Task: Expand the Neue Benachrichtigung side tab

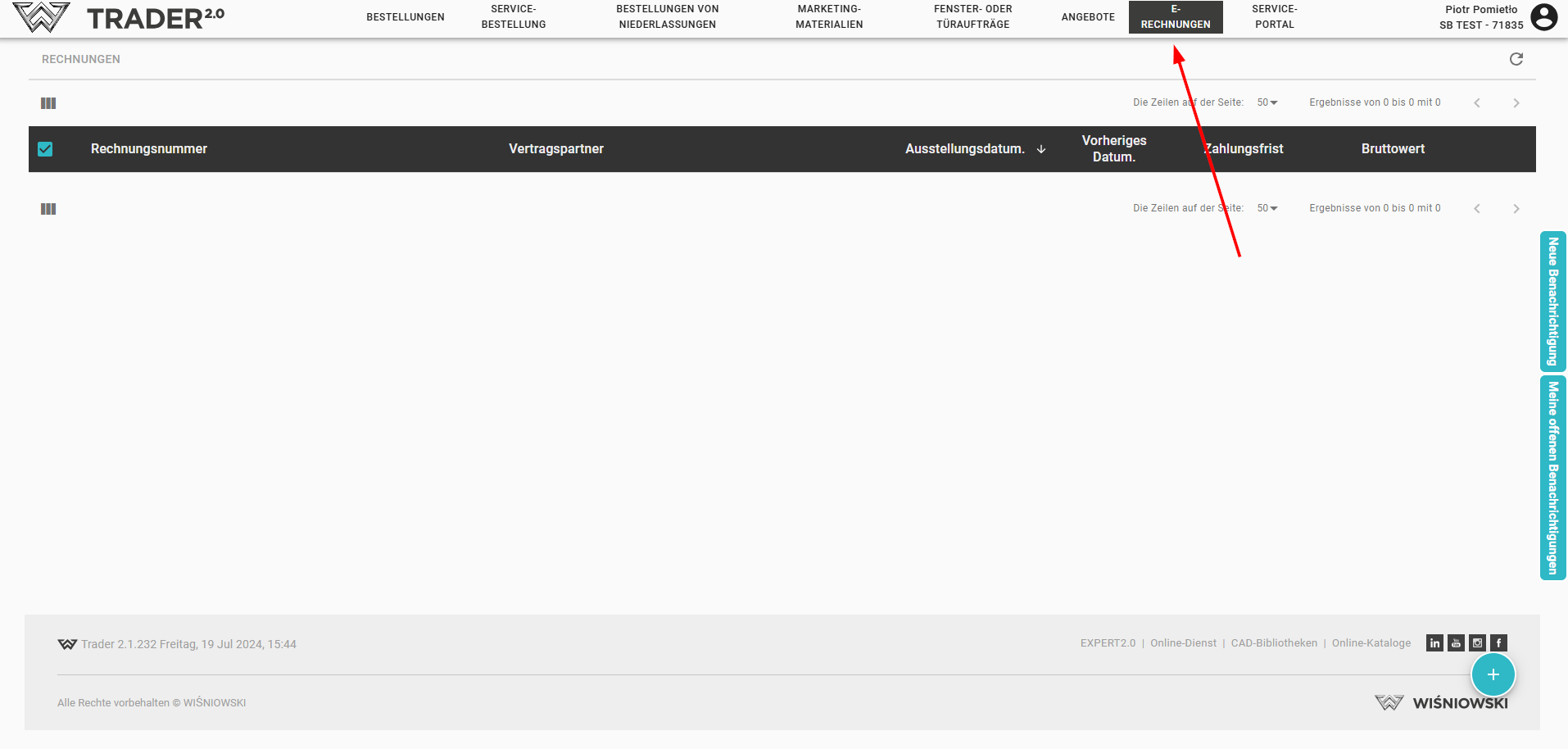Action: [x=1552, y=302]
